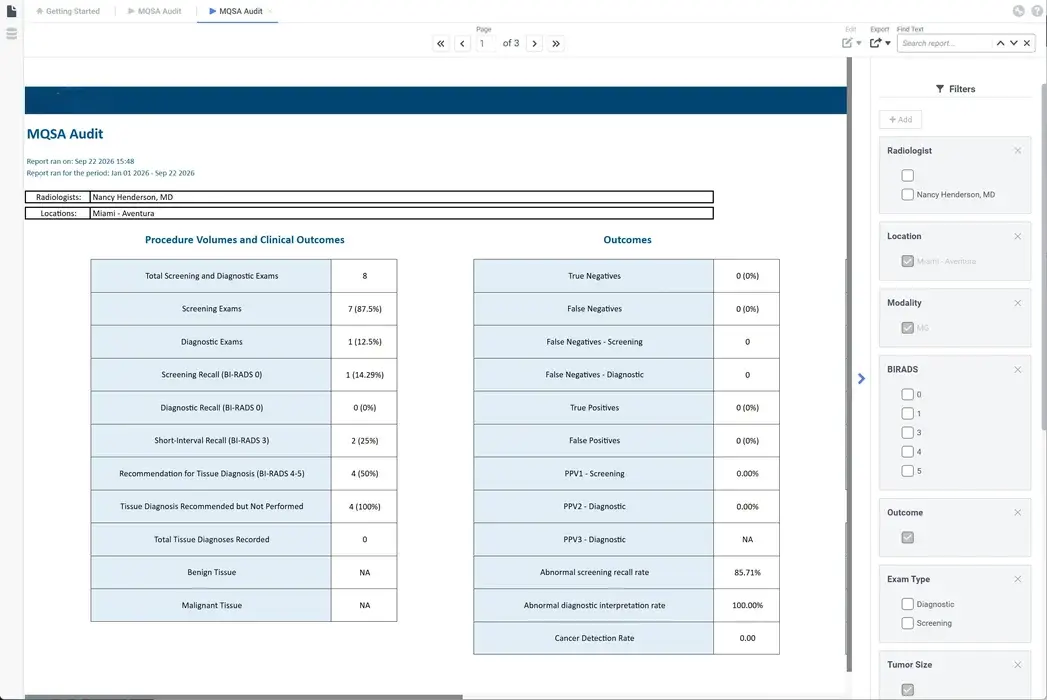Go to next report page
The height and width of the screenshot is (700, 1047).
point(534,43)
